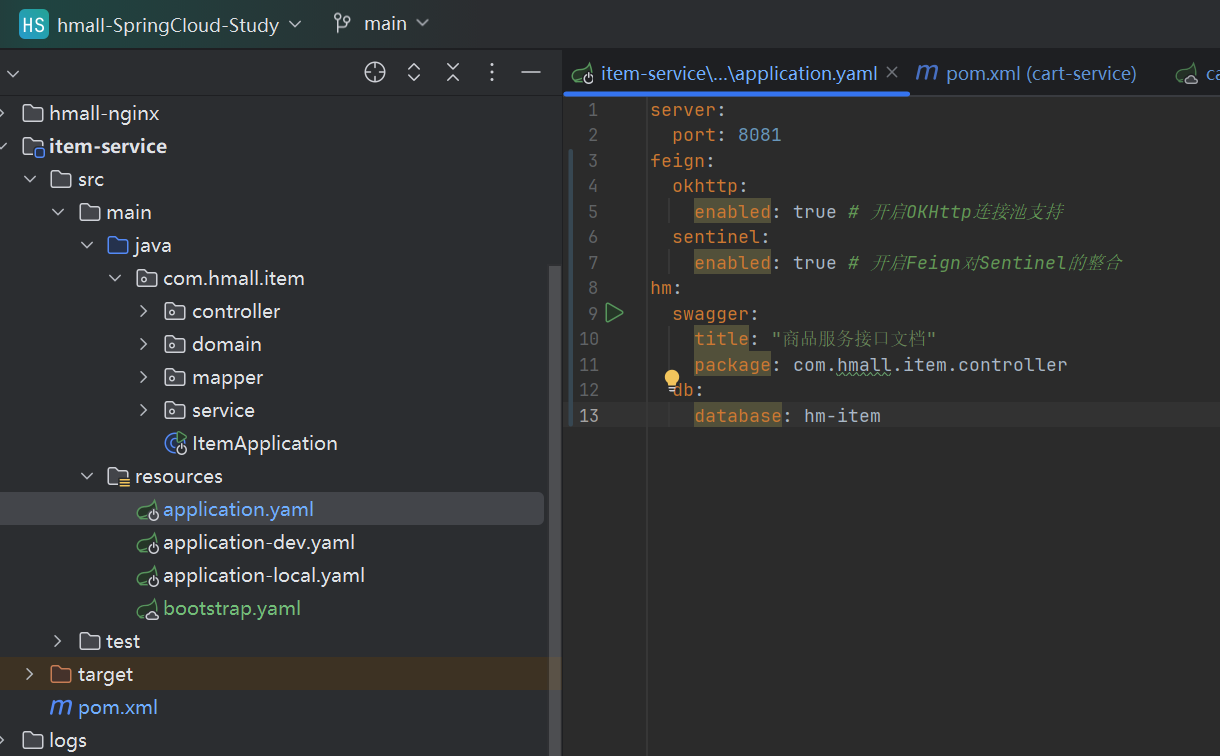1220x756 pixels.
Task: Expand the controller package folder
Action: [x=143, y=311]
